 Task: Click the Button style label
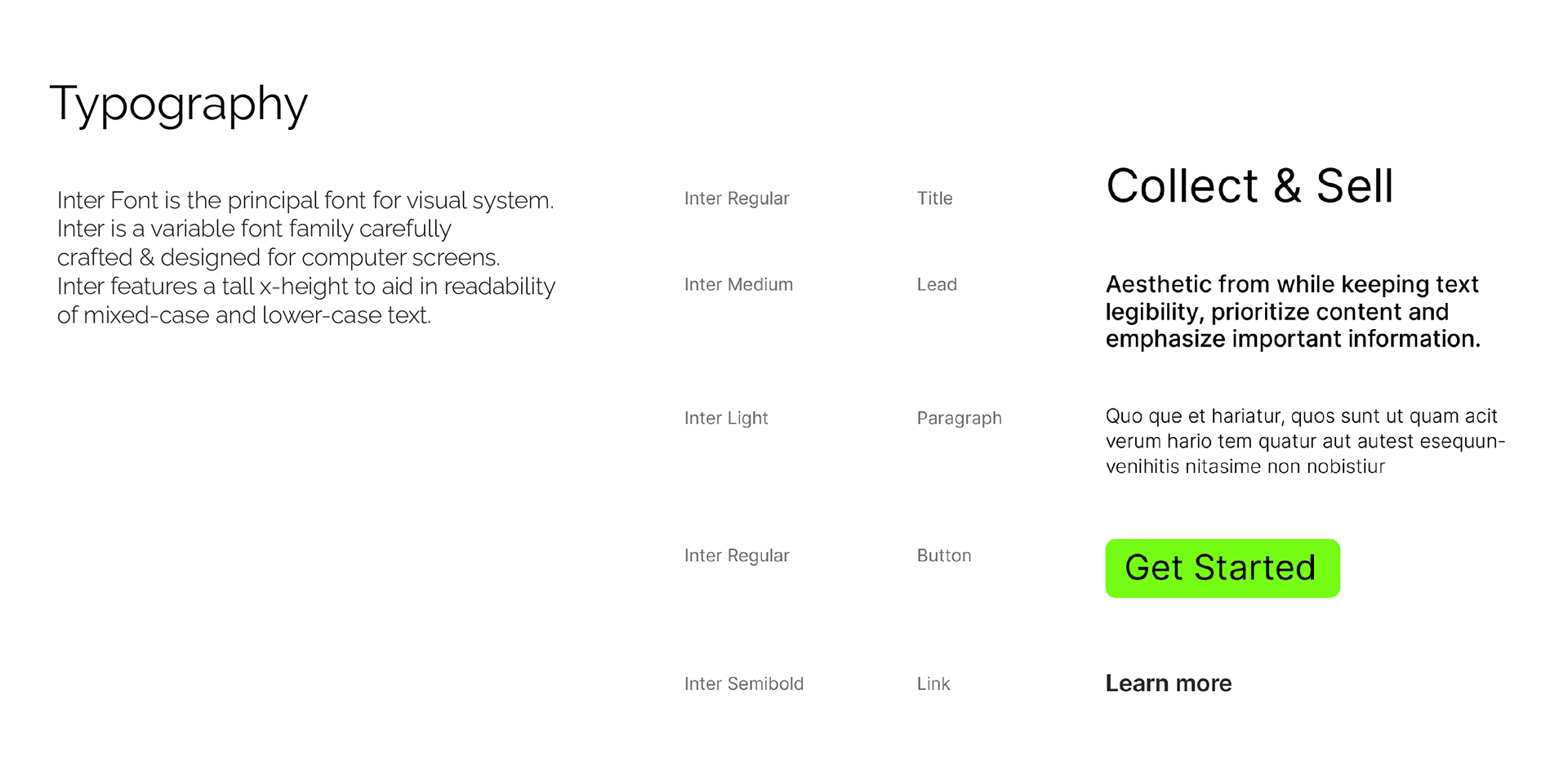pyautogui.click(x=944, y=555)
